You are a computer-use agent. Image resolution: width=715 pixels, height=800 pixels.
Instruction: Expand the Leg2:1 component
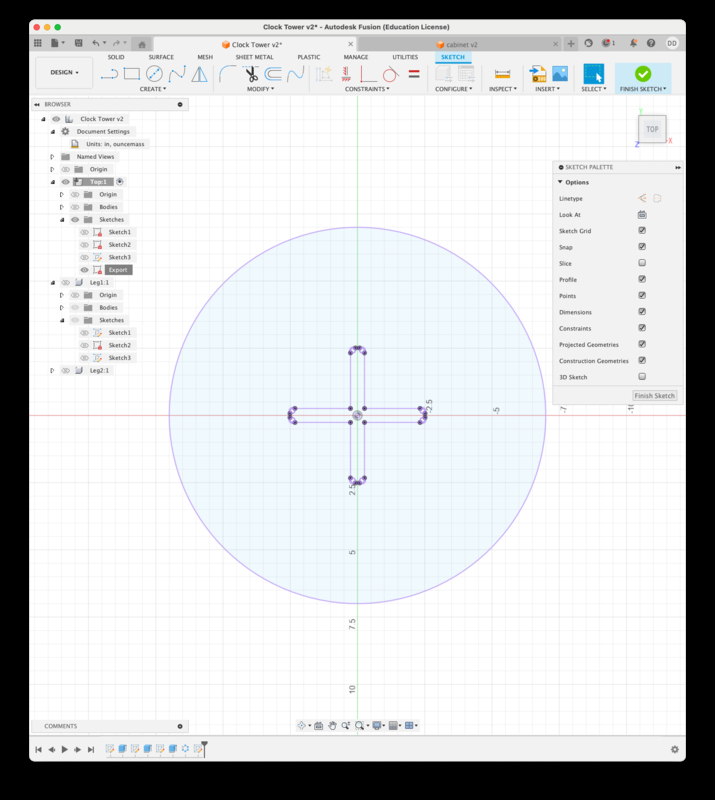point(52,370)
